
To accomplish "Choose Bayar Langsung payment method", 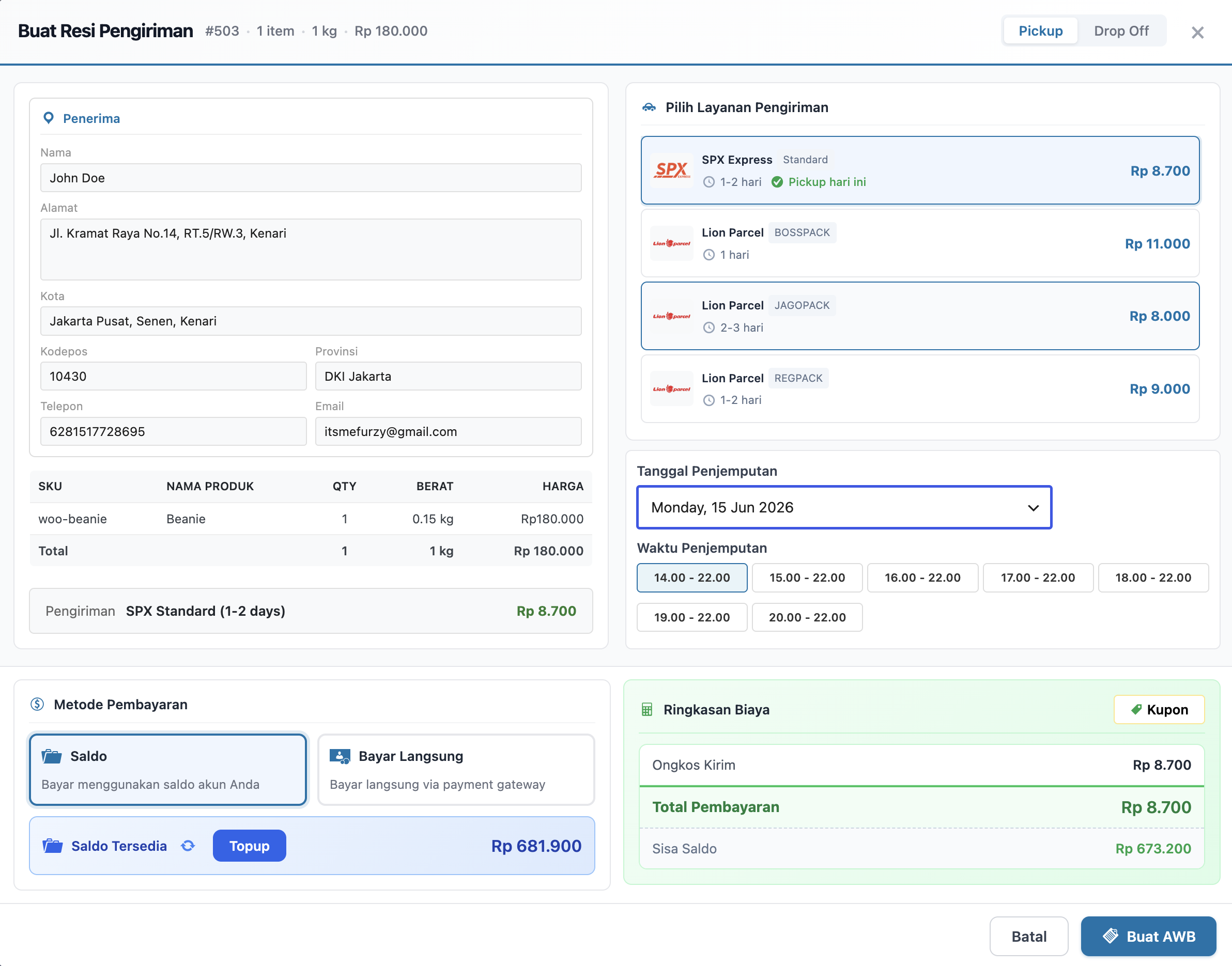I will pyautogui.click(x=456, y=769).
